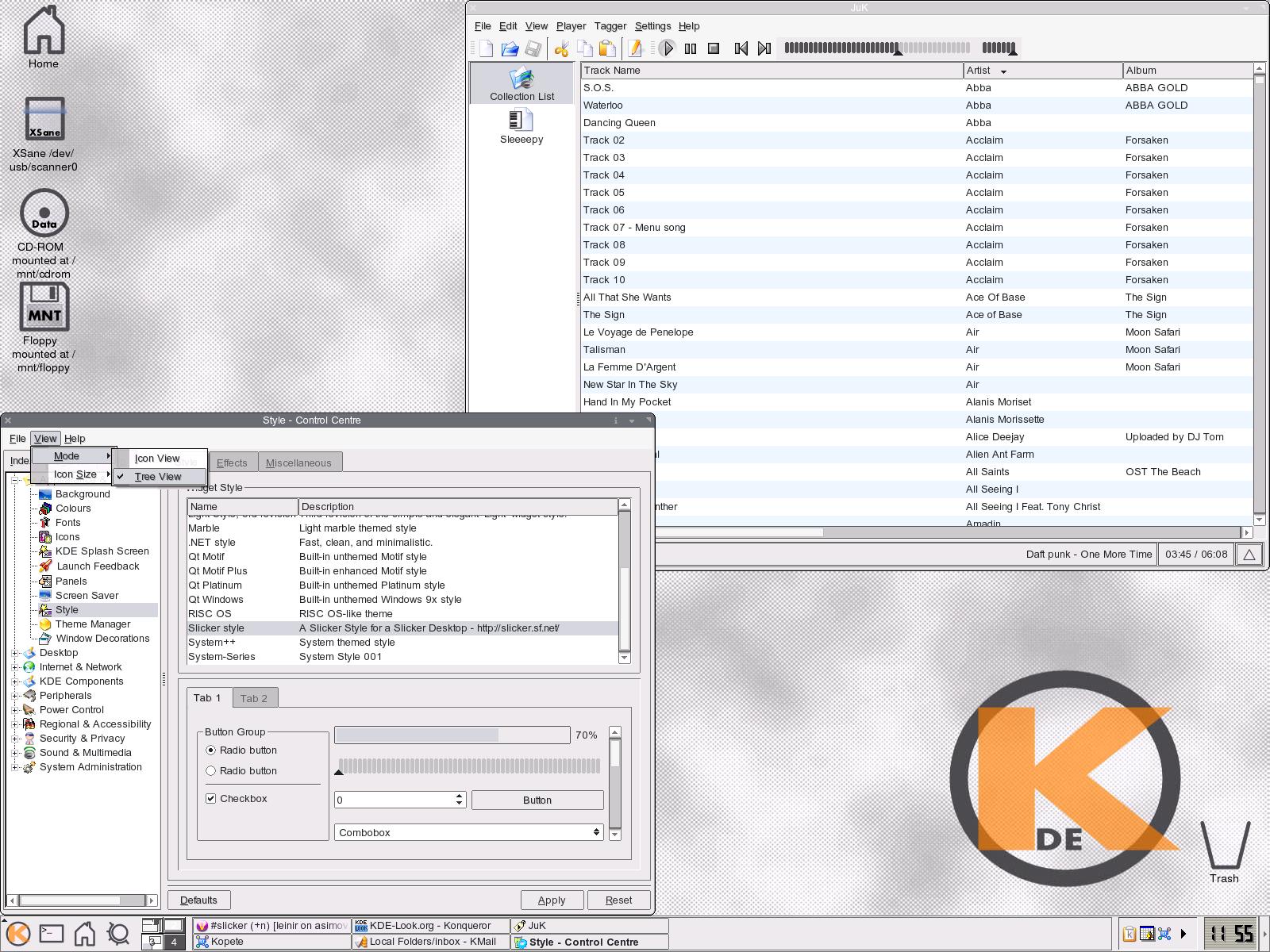Click the Defaults button
The height and width of the screenshot is (952, 1270).
[198, 900]
